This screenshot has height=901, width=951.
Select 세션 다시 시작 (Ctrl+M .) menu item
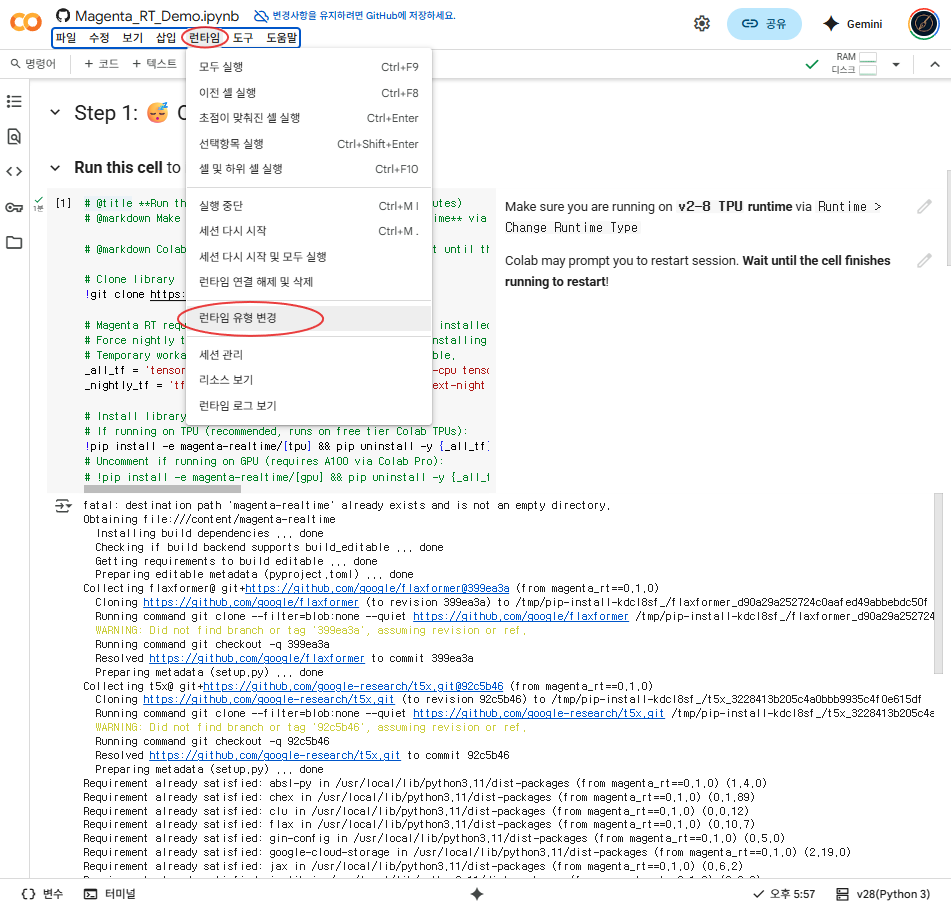tap(309, 231)
